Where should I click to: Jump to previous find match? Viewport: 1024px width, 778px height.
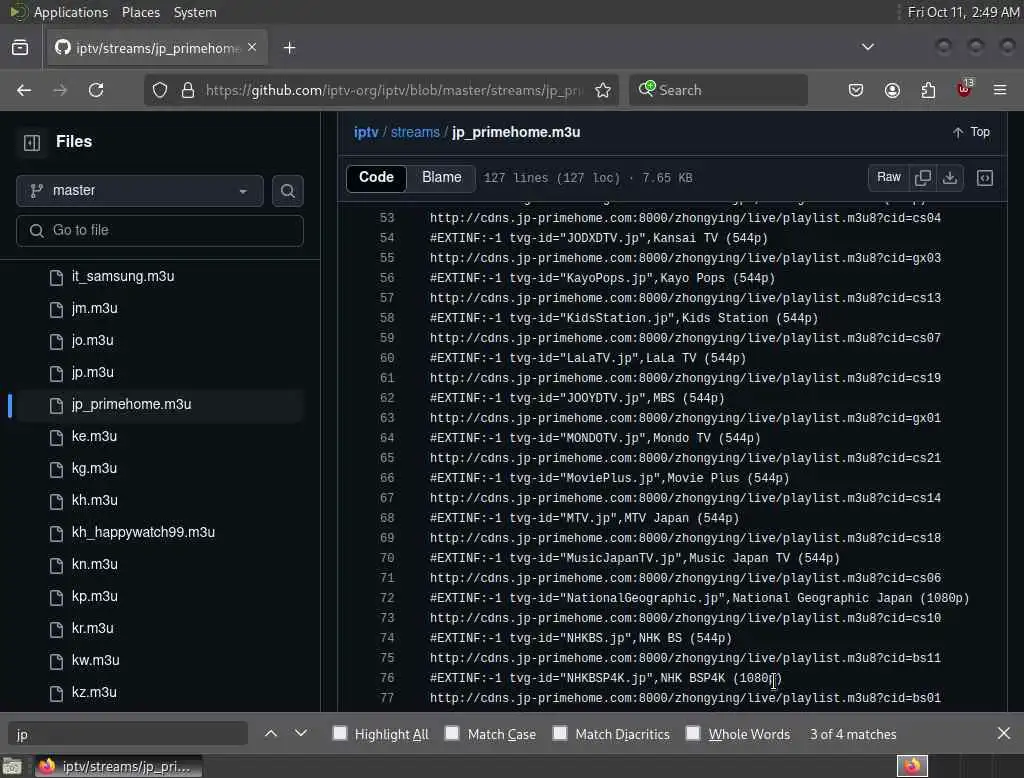pyautogui.click(x=271, y=734)
